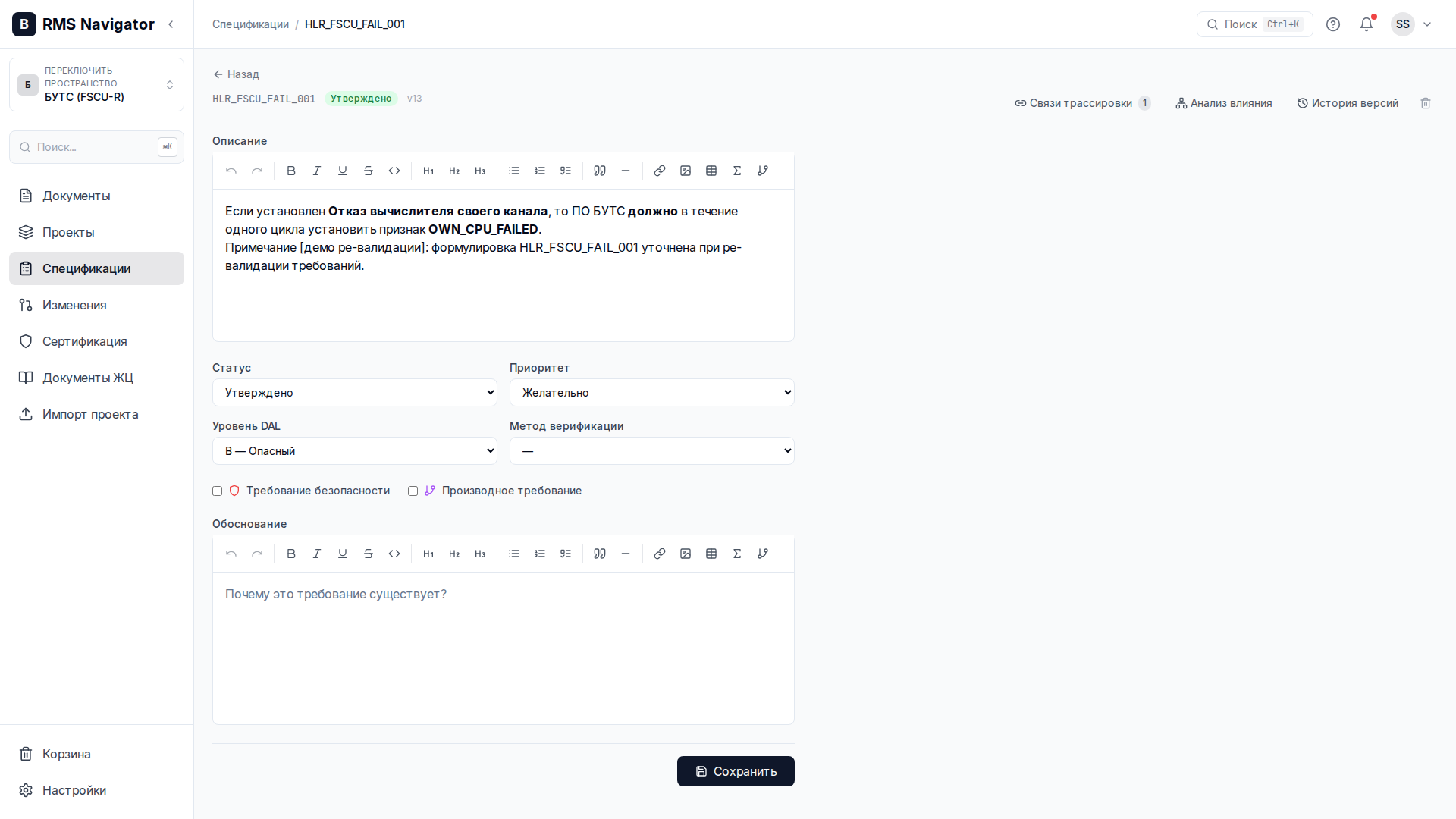This screenshot has width=1456, height=819.
Task: Toggle bold in Обоснование toolbar
Action: [x=291, y=554]
